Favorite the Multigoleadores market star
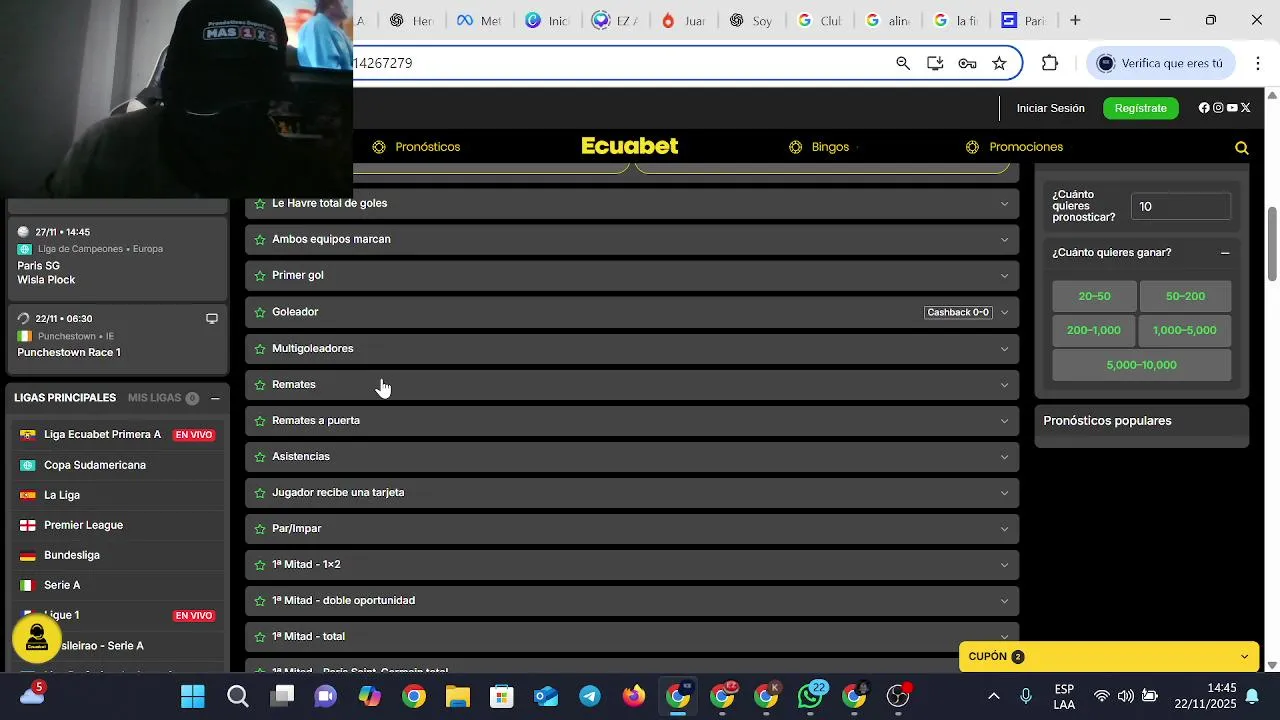This screenshot has height=720, width=1280. 260,349
